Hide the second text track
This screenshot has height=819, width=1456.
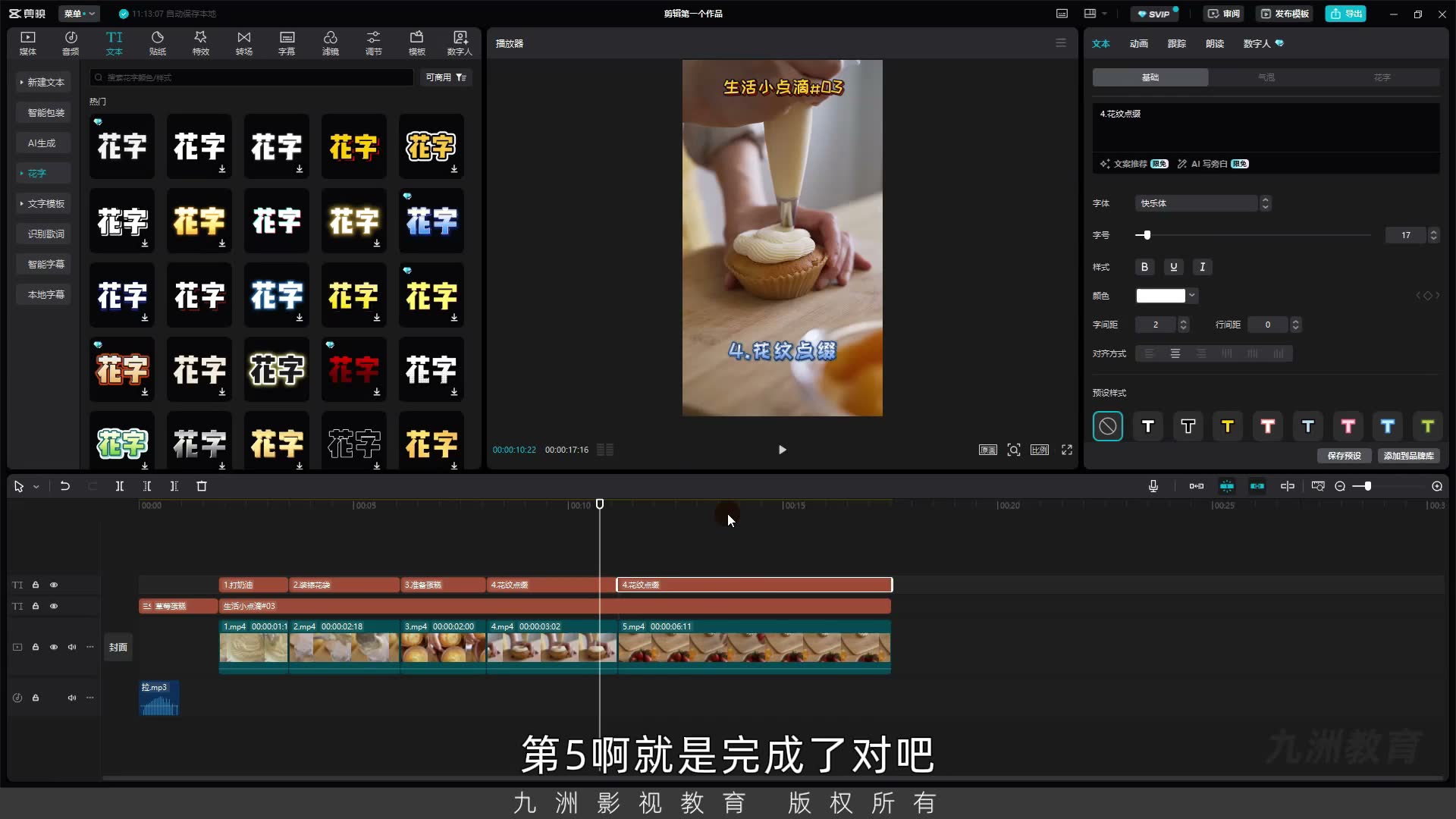54,606
